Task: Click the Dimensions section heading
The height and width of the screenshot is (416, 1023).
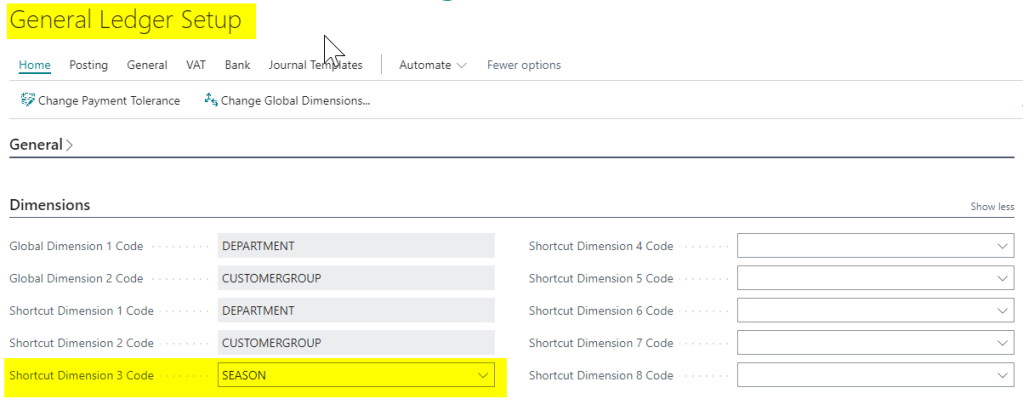Action: pos(50,205)
